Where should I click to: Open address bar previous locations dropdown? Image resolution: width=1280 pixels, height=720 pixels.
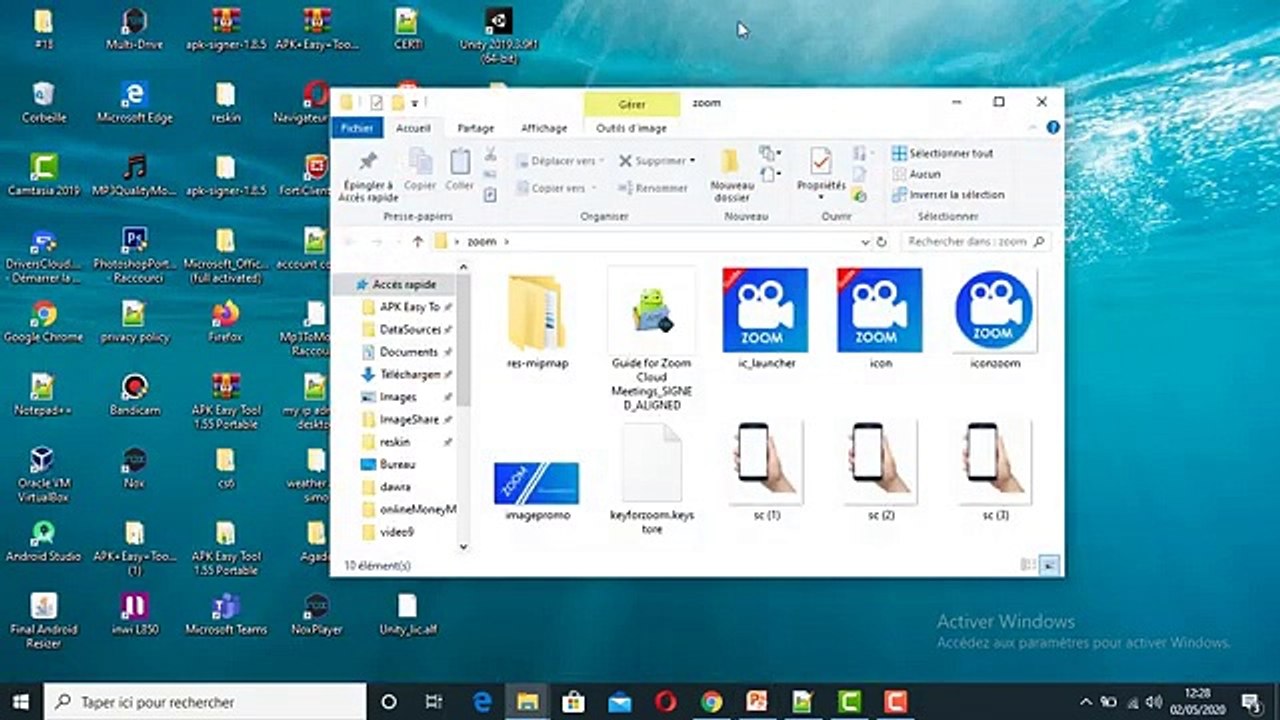pos(865,242)
